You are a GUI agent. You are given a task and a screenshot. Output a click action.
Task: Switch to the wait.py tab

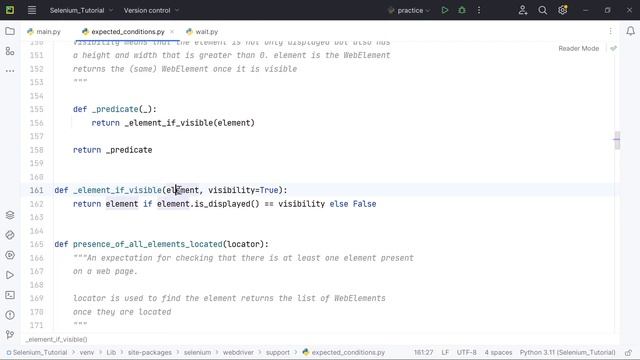pyautogui.click(x=202, y=31)
